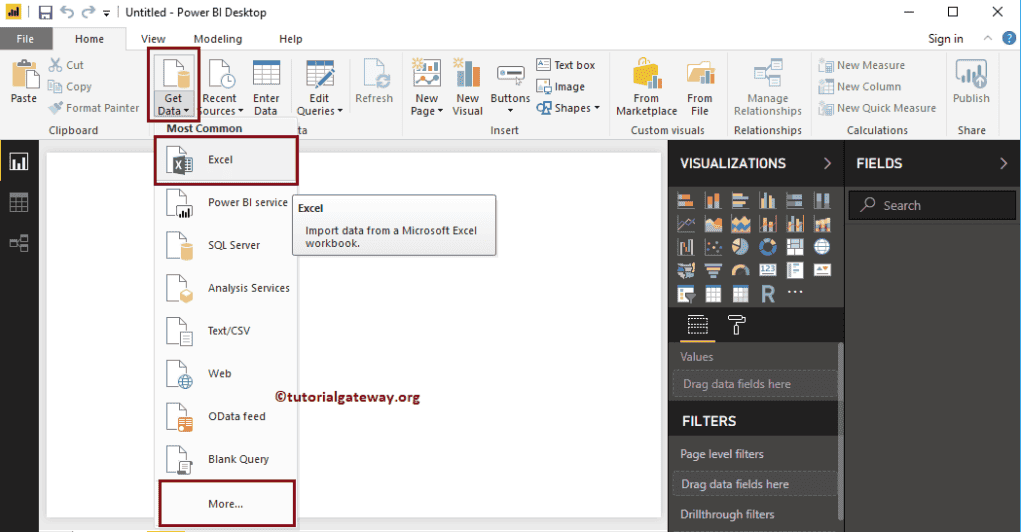Image resolution: width=1021 pixels, height=532 pixels.
Task: Open the Shapes dropdown
Action: coord(568,108)
